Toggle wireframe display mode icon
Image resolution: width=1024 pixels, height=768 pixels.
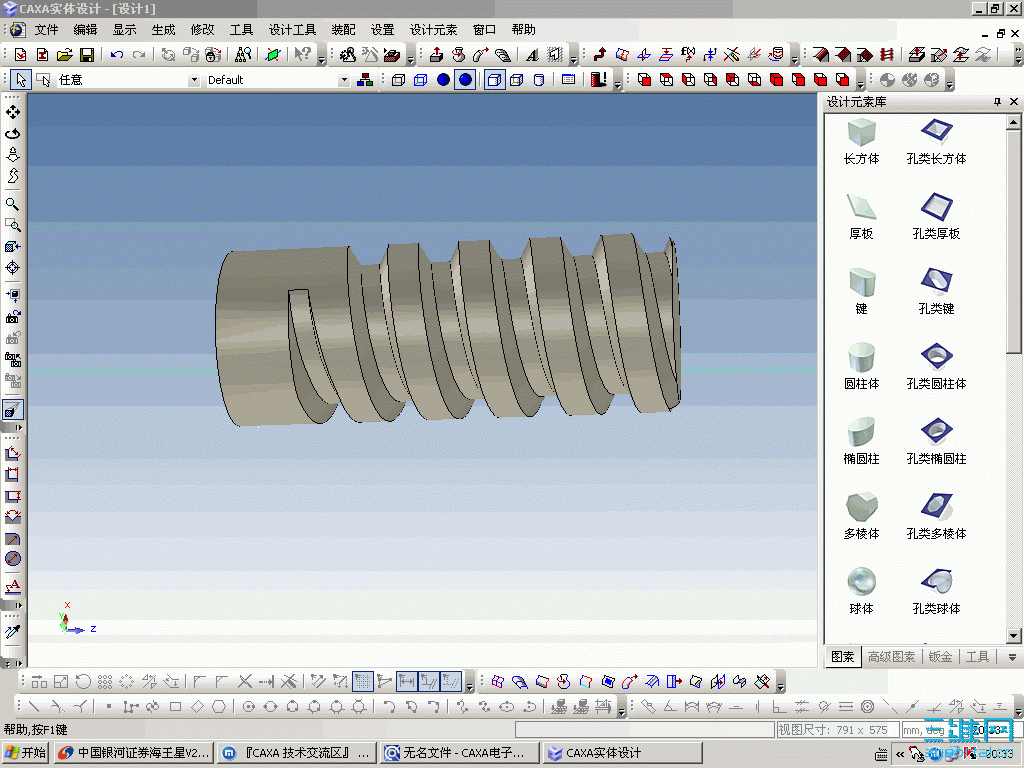coord(398,80)
